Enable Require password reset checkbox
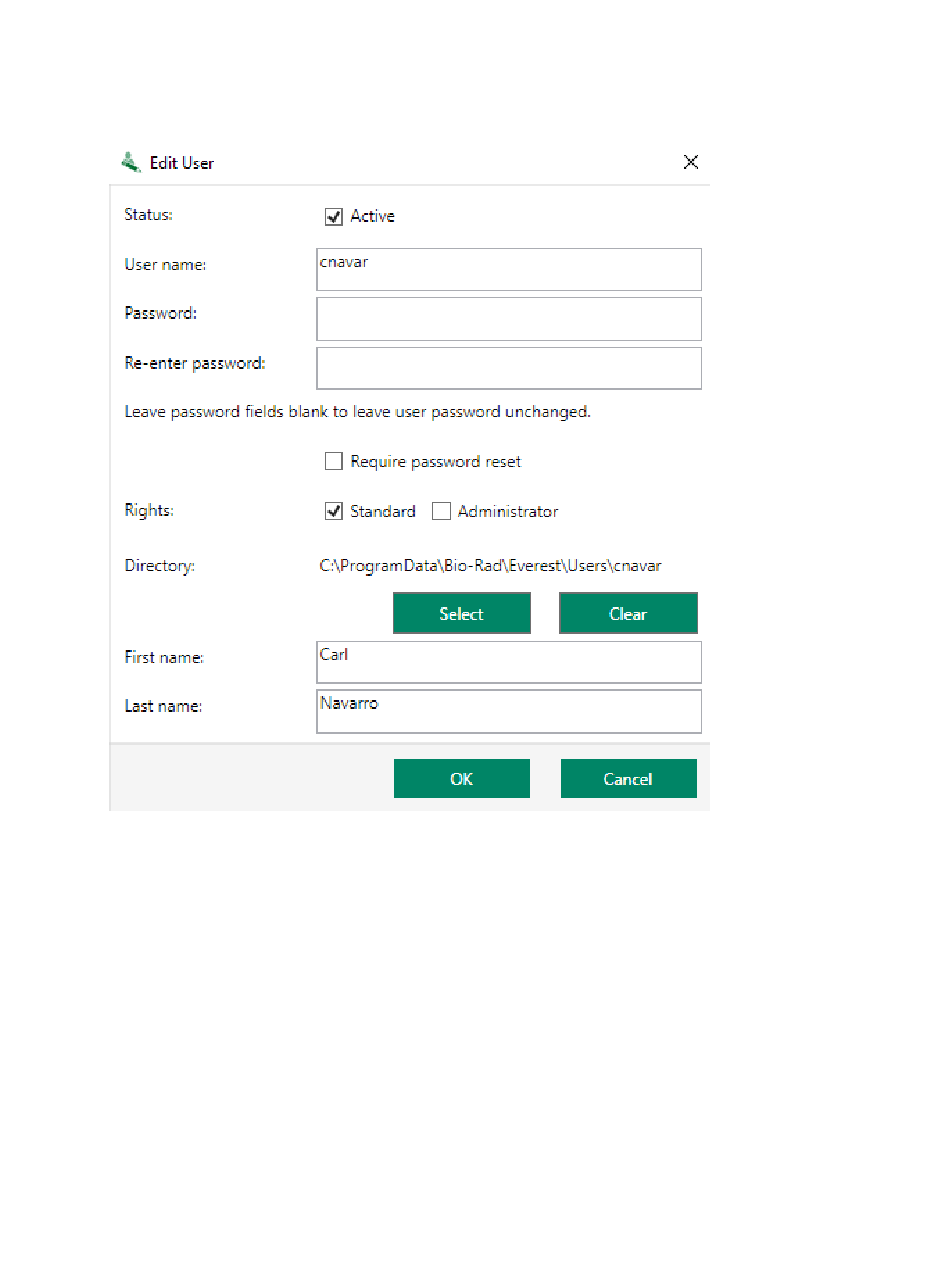Image resolution: width=950 pixels, height=1284 pixels. click(x=334, y=462)
